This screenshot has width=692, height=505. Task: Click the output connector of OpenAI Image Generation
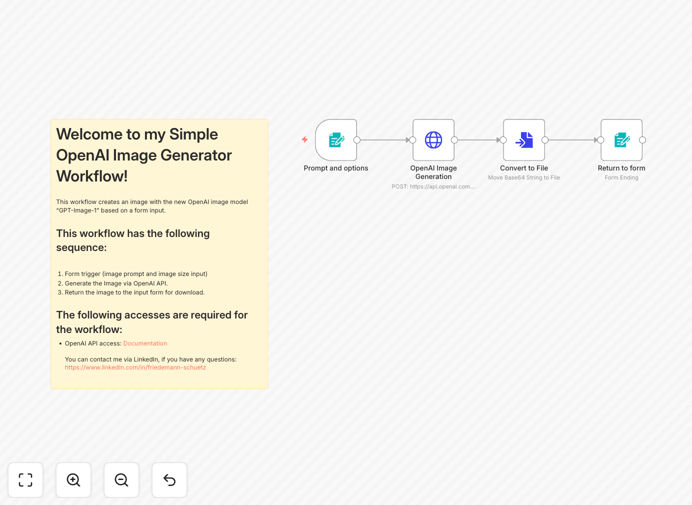coord(455,140)
